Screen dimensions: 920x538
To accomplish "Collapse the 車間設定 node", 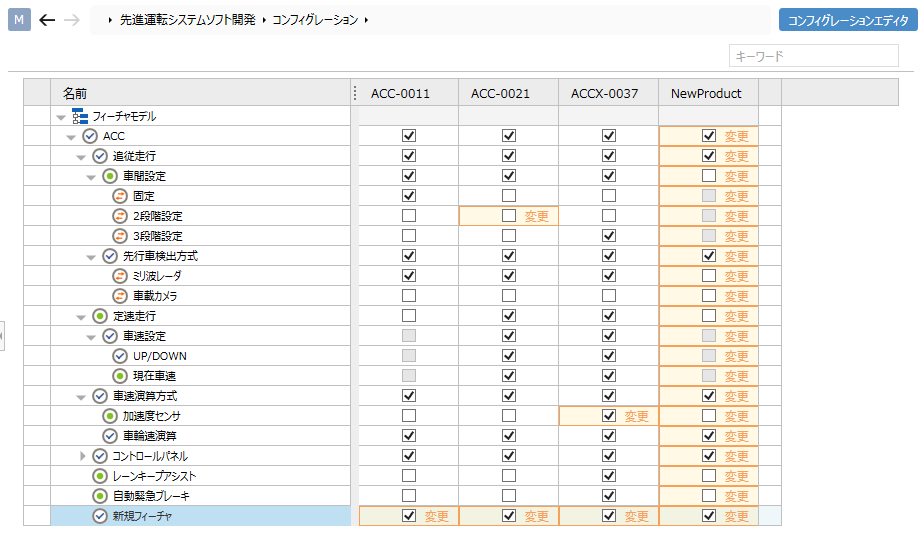I will pyautogui.click(x=91, y=177).
